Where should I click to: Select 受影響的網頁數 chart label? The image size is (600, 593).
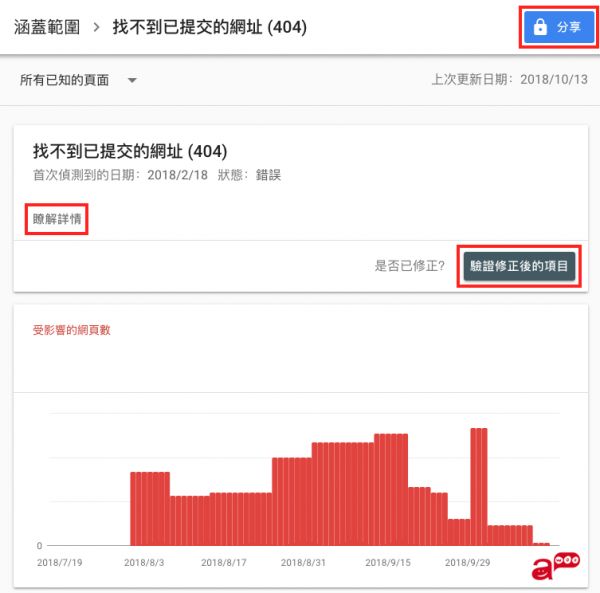pos(72,330)
